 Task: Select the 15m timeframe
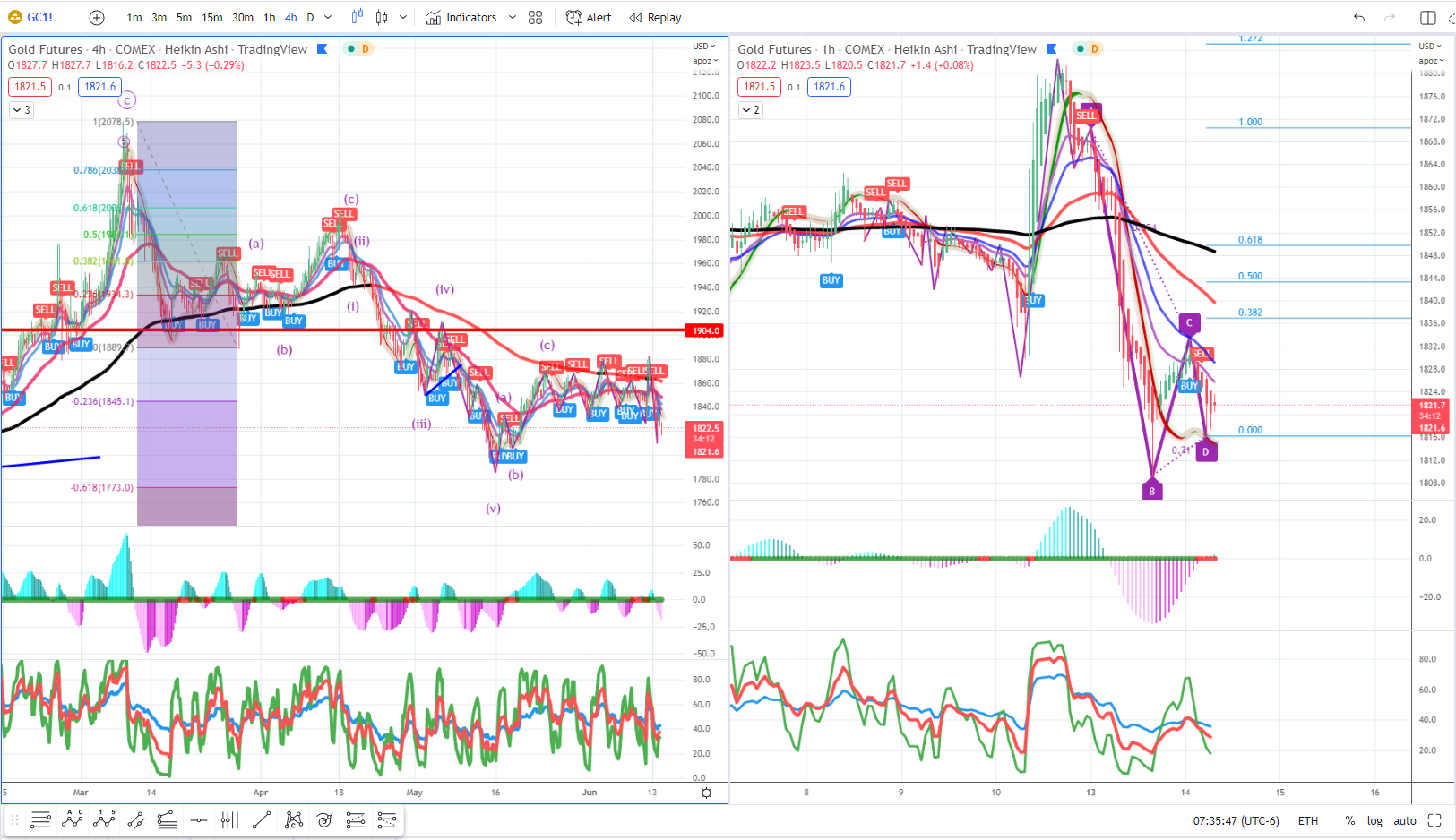click(212, 18)
